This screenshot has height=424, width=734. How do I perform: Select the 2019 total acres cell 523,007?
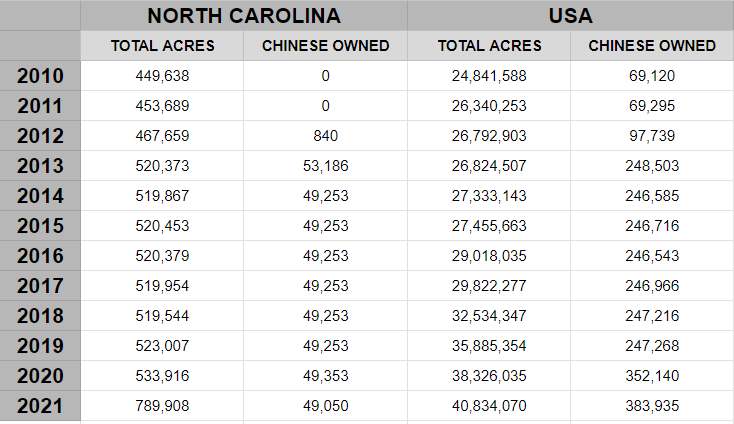(x=163, y=346)
